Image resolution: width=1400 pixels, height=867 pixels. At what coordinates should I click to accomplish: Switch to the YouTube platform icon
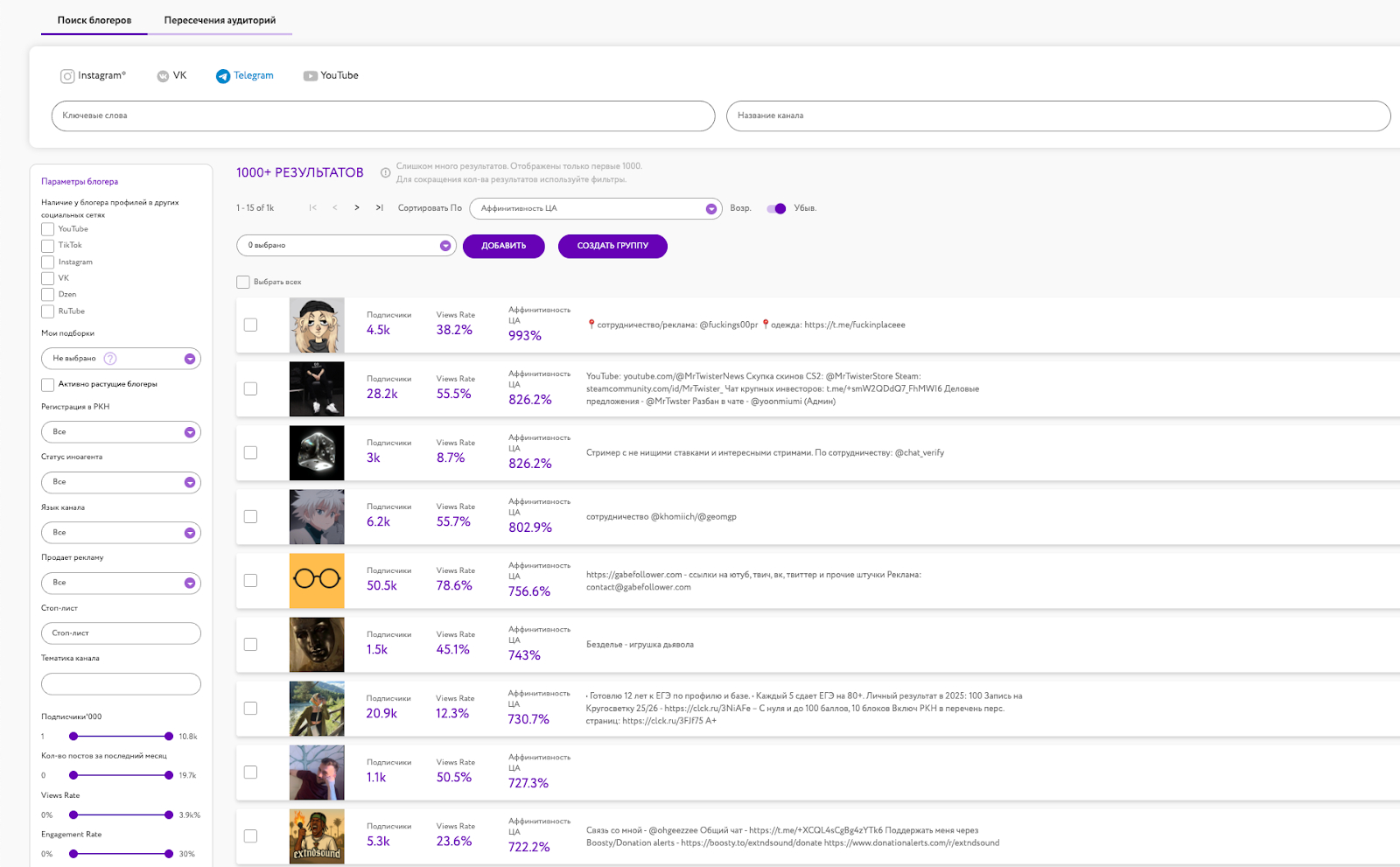[310, 76]
